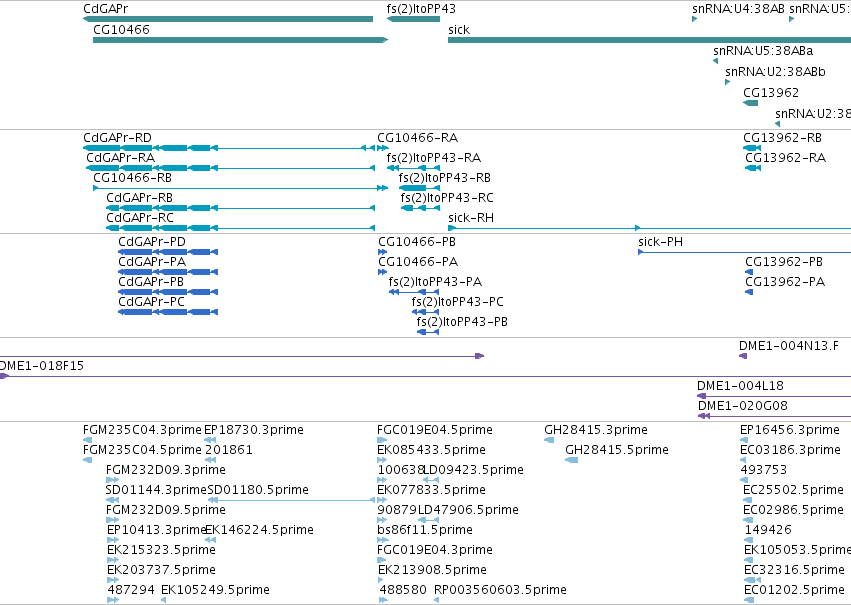The width and height of the screenshot is (851, 605).
Task: Select the CdGAPr-RD transcript
Action: click(228, 148)
